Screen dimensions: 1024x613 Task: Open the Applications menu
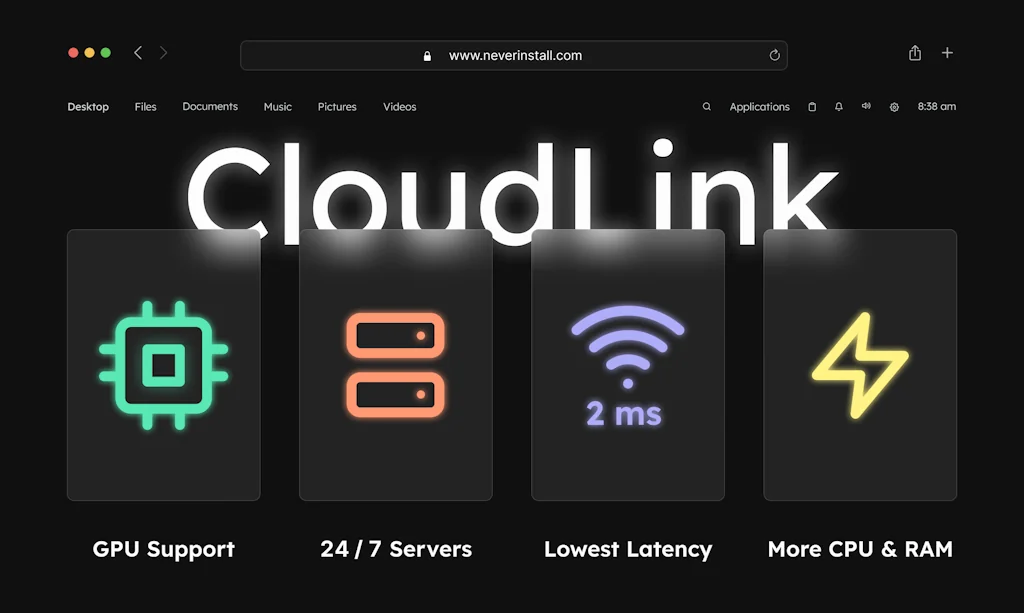pos(759,107)
